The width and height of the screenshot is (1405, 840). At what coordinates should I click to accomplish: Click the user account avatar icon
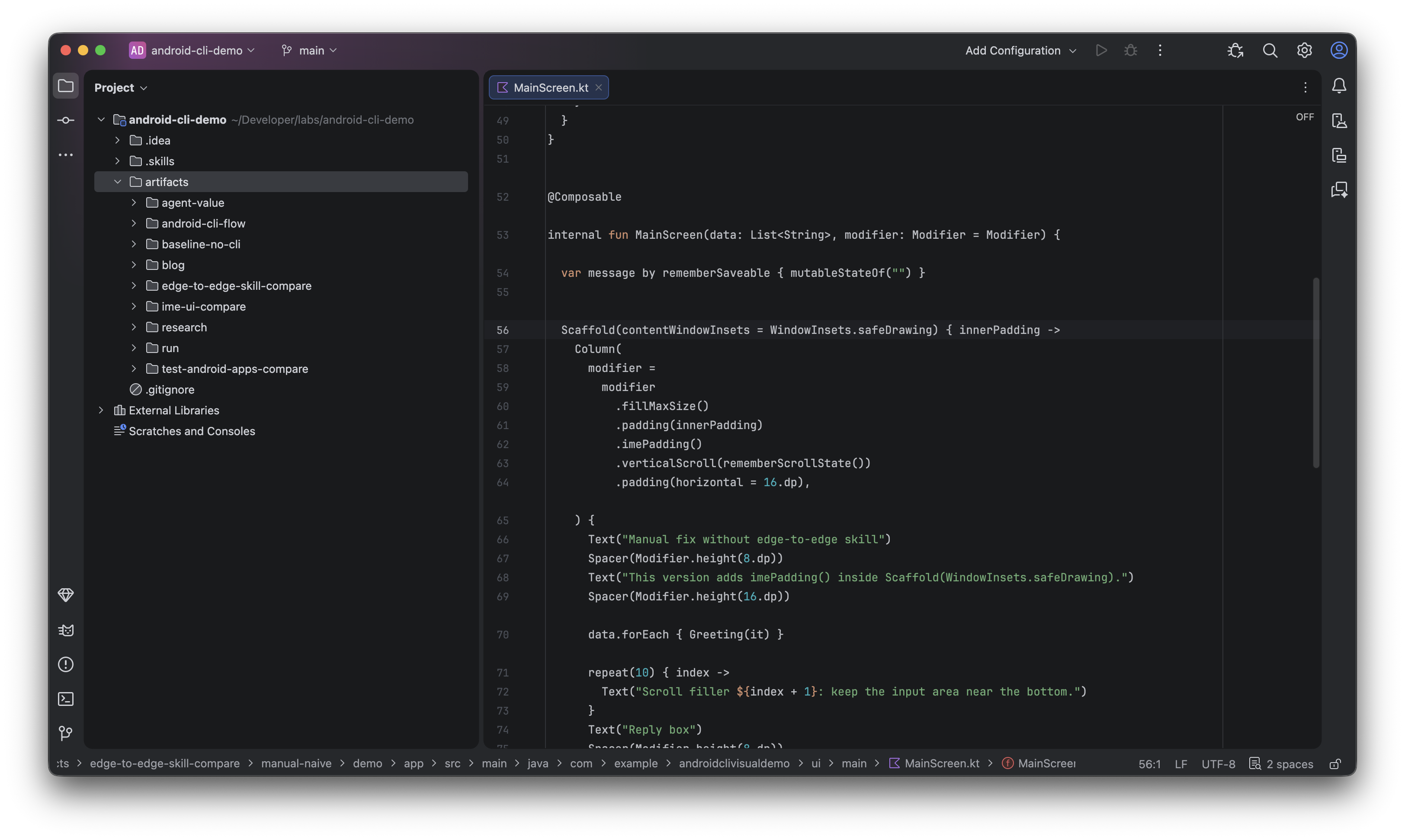point(1339,50)
